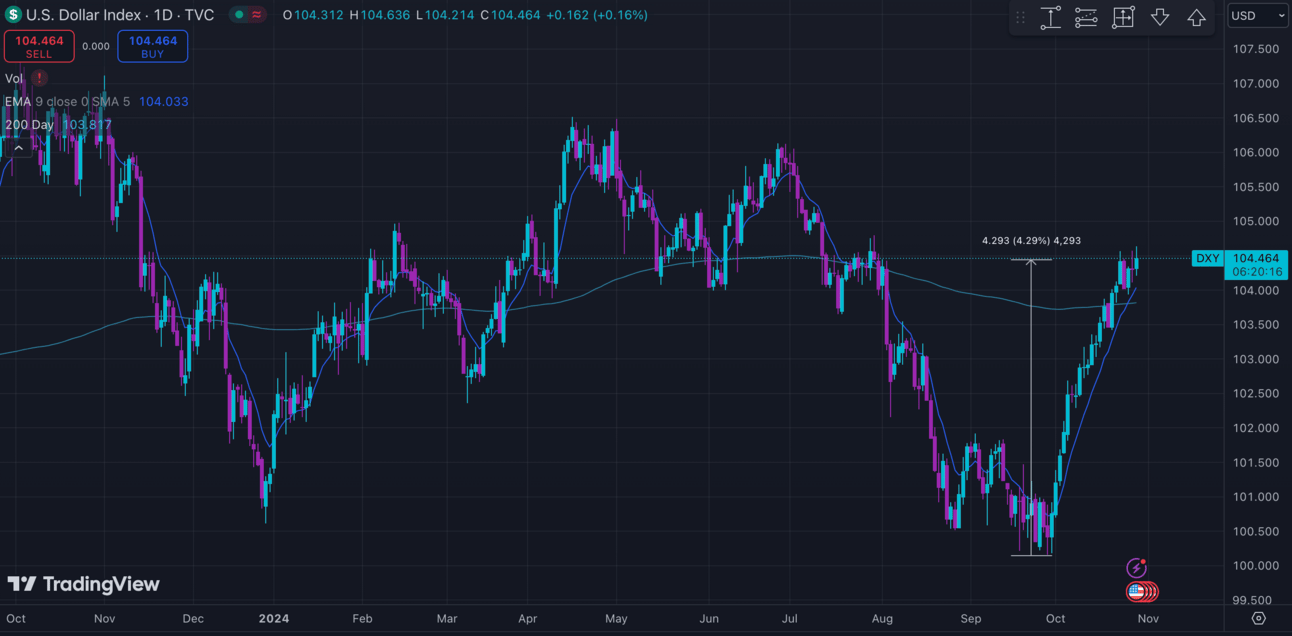
Task: Click the 103.817 200 Day value
Action: (x=87, y=125)
